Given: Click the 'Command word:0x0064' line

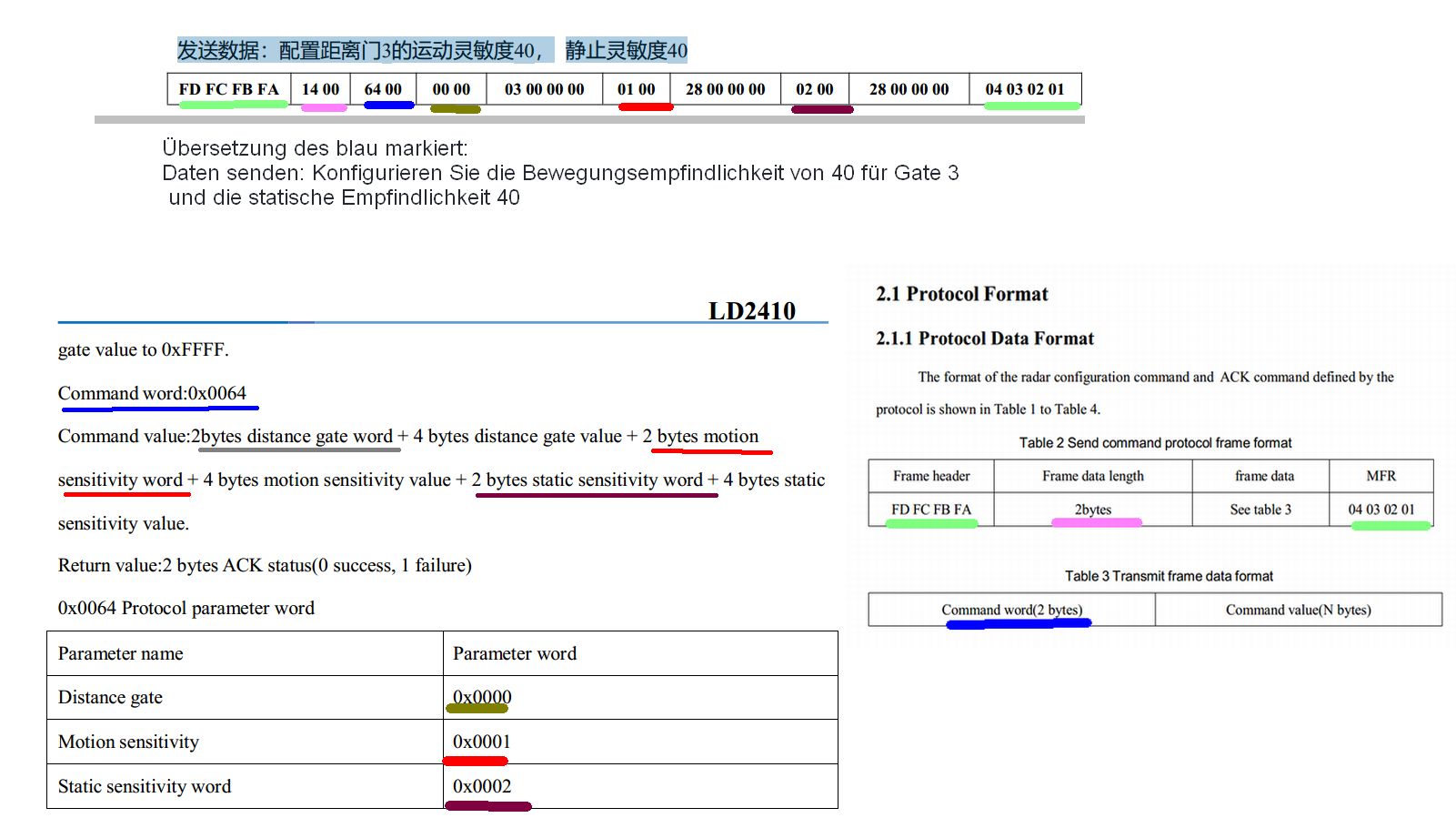Looking at the screenshot, I should pos(152,393).
